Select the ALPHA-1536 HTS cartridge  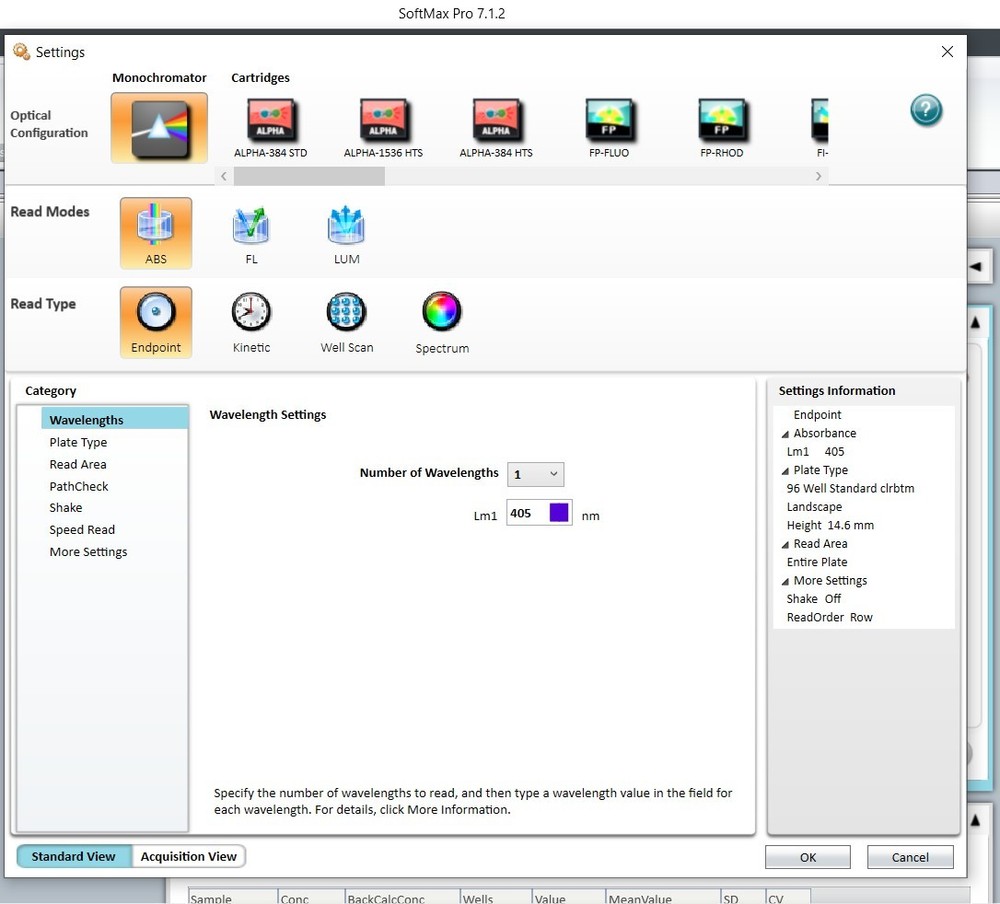[x=383, y=128]
